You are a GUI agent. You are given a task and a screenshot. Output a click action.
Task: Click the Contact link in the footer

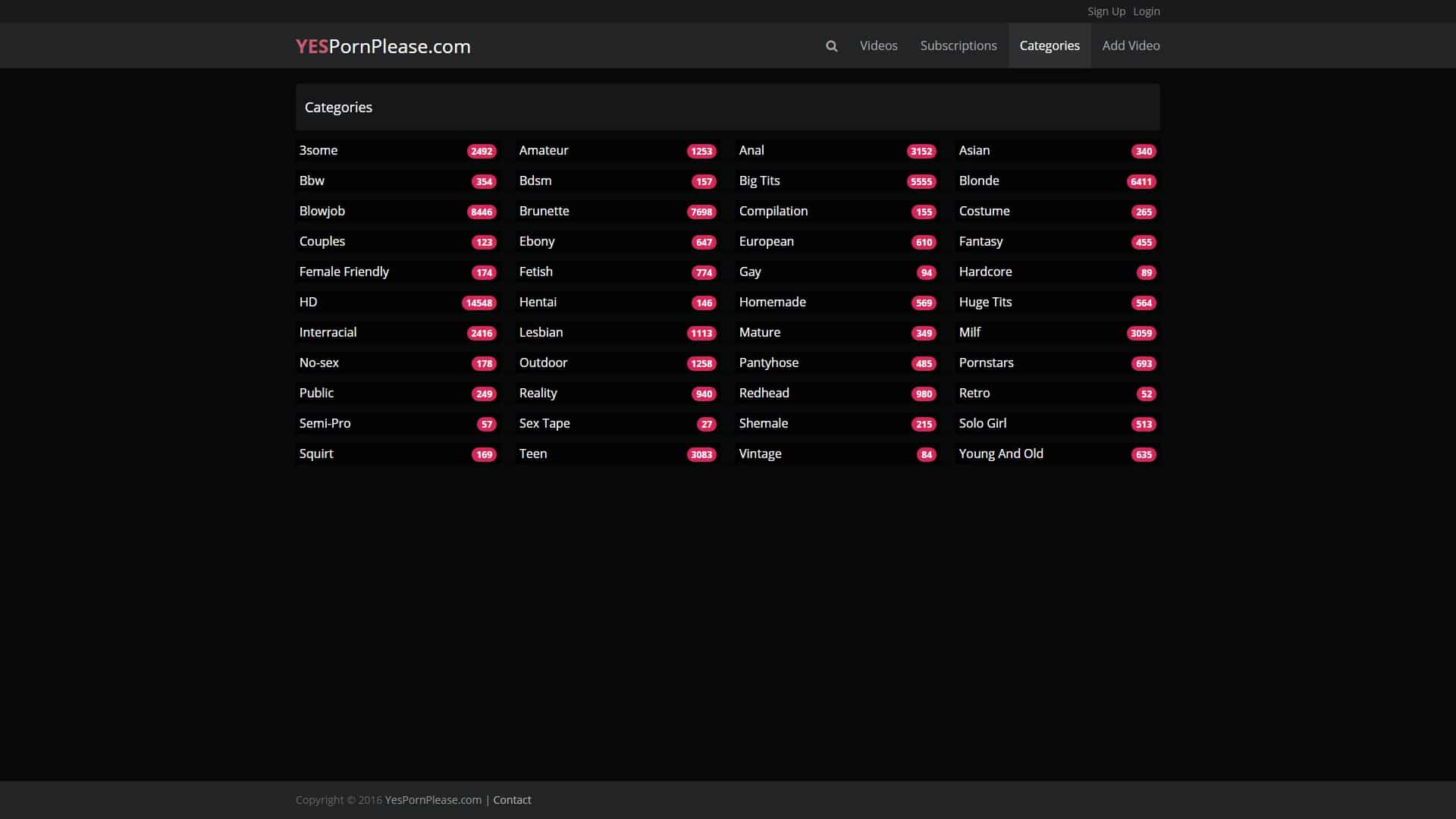[512, 800]
